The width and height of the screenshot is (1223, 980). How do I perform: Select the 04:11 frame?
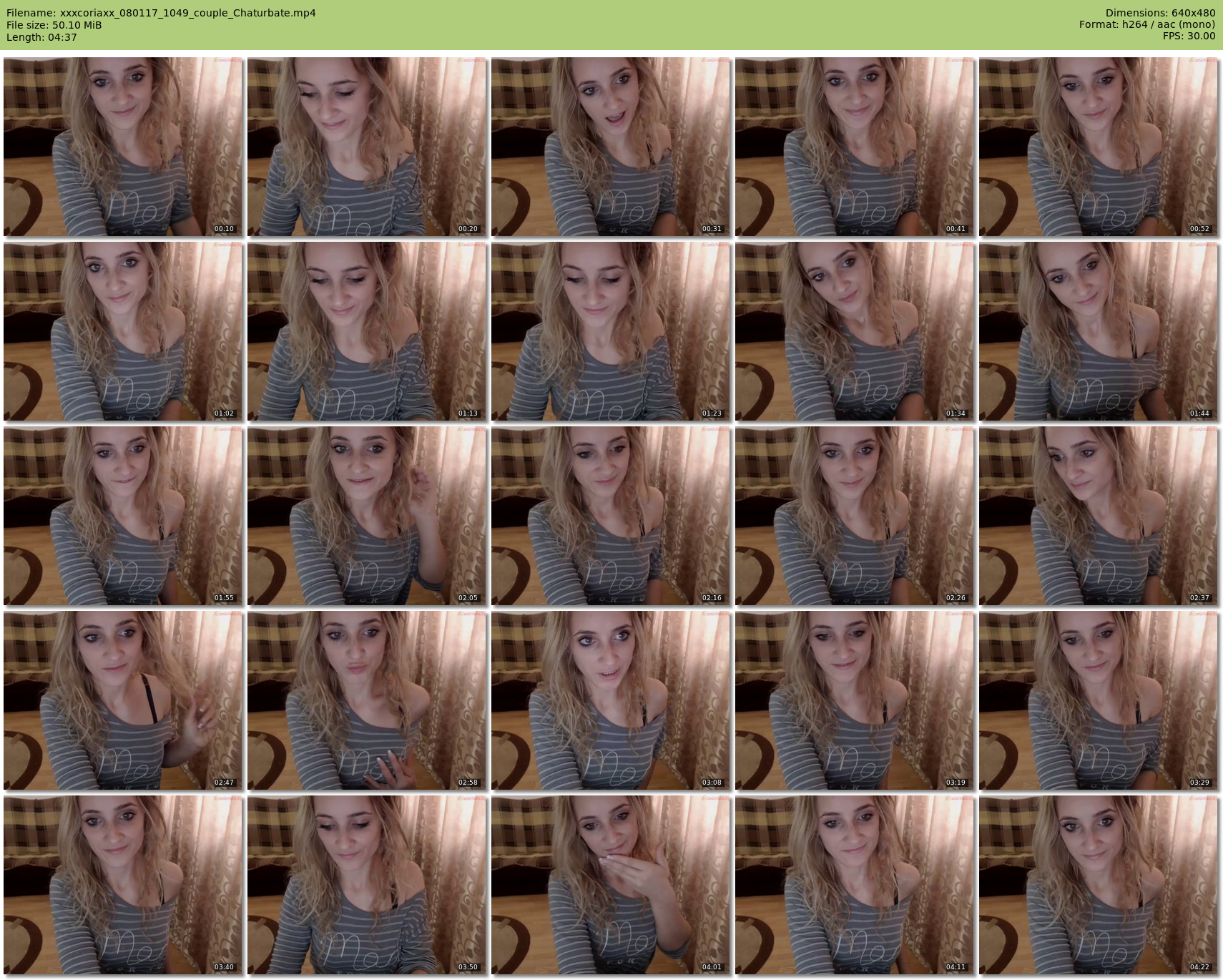coord(855,885)
